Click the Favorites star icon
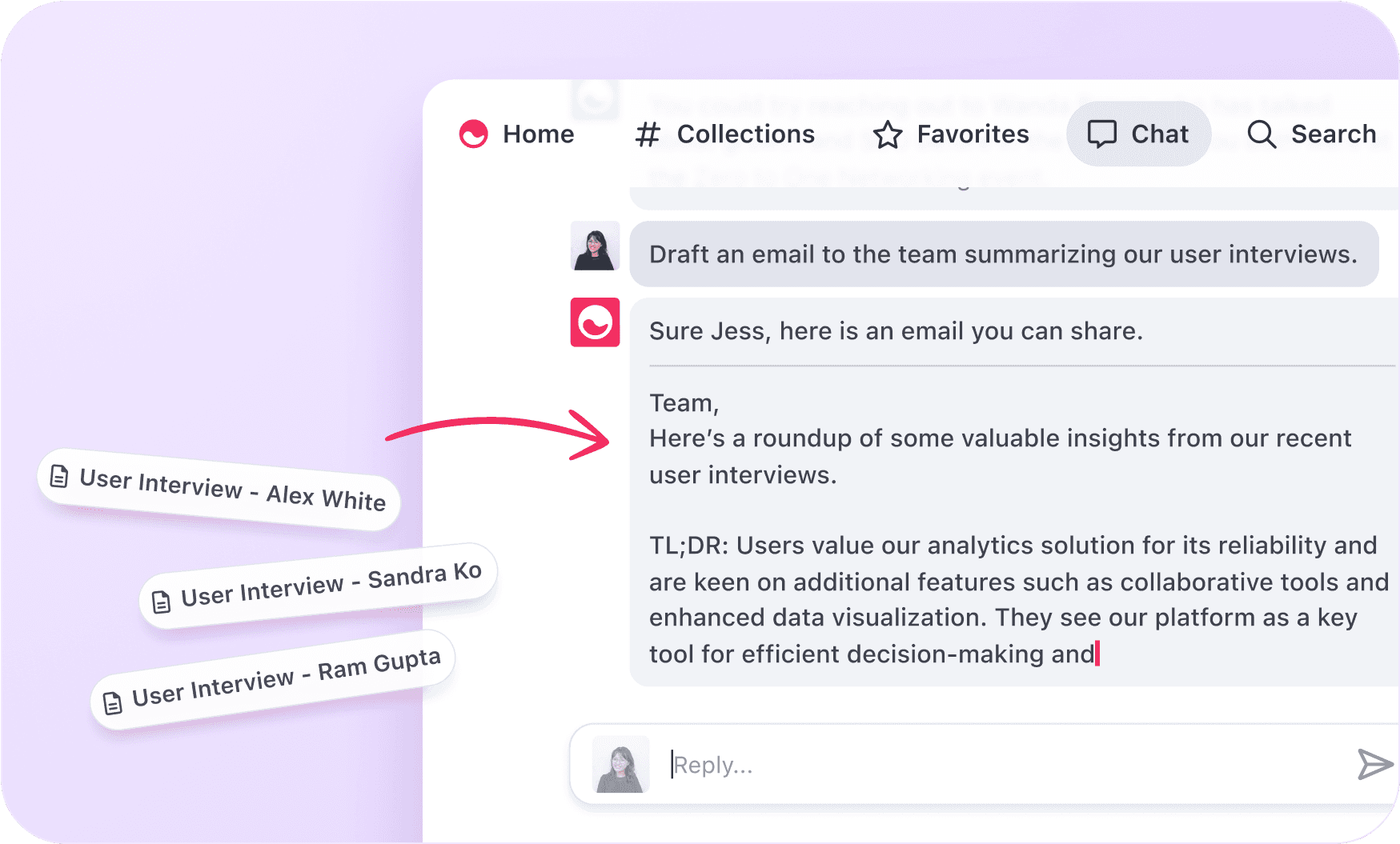 (887, 134)
